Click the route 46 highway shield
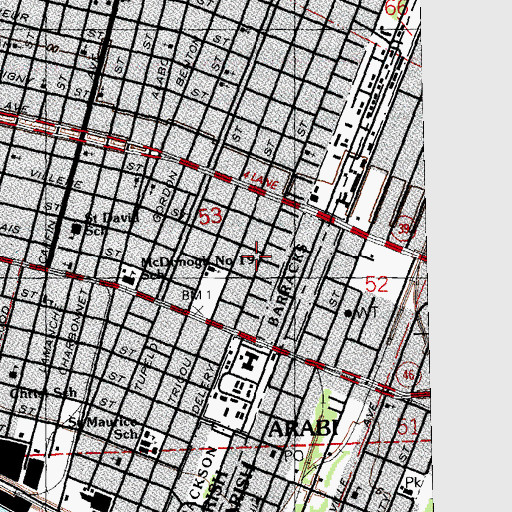This screenshot has height=512, width=512. pyautogui.click(x=409, y=375)
